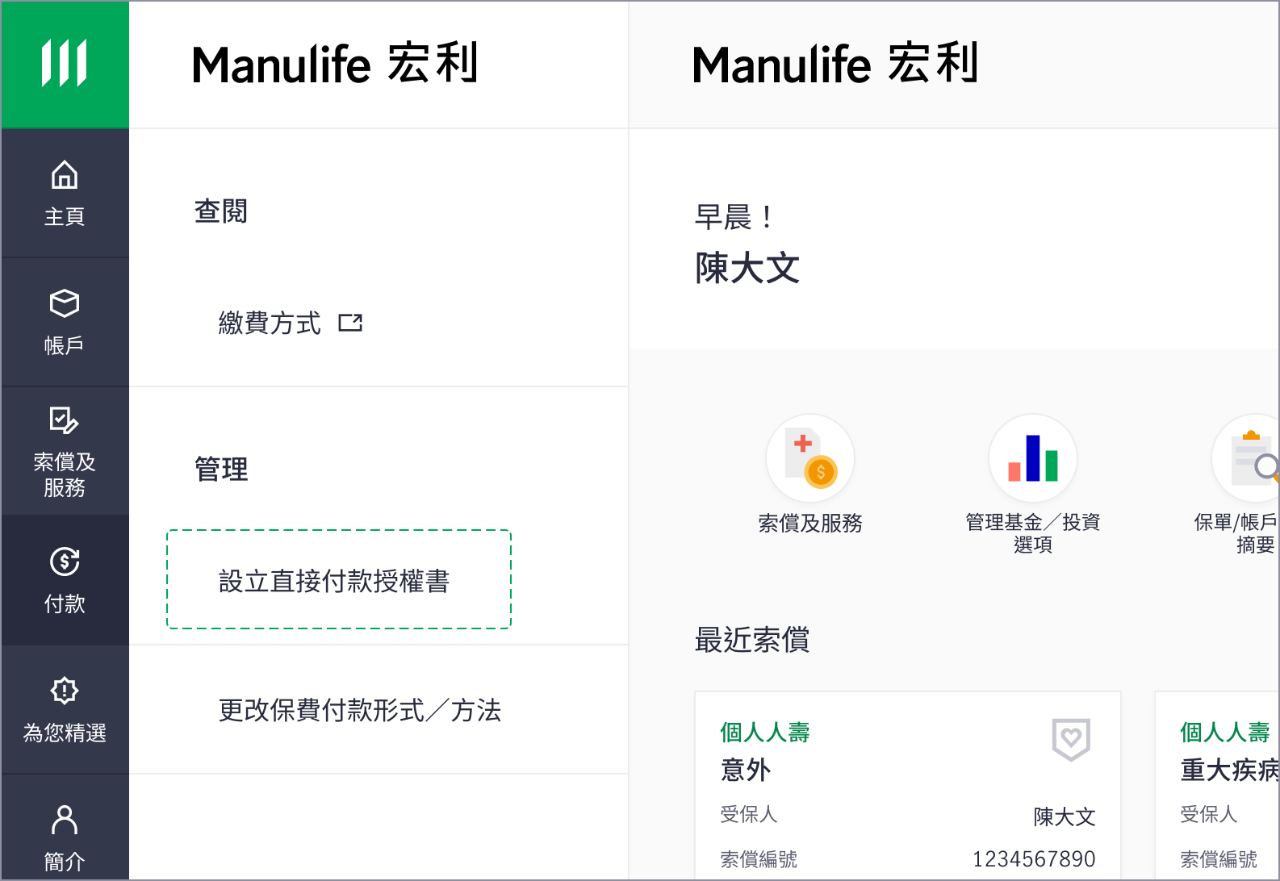
Task: Open 索償及服務 in the sidebar
Action: (65, 451)
